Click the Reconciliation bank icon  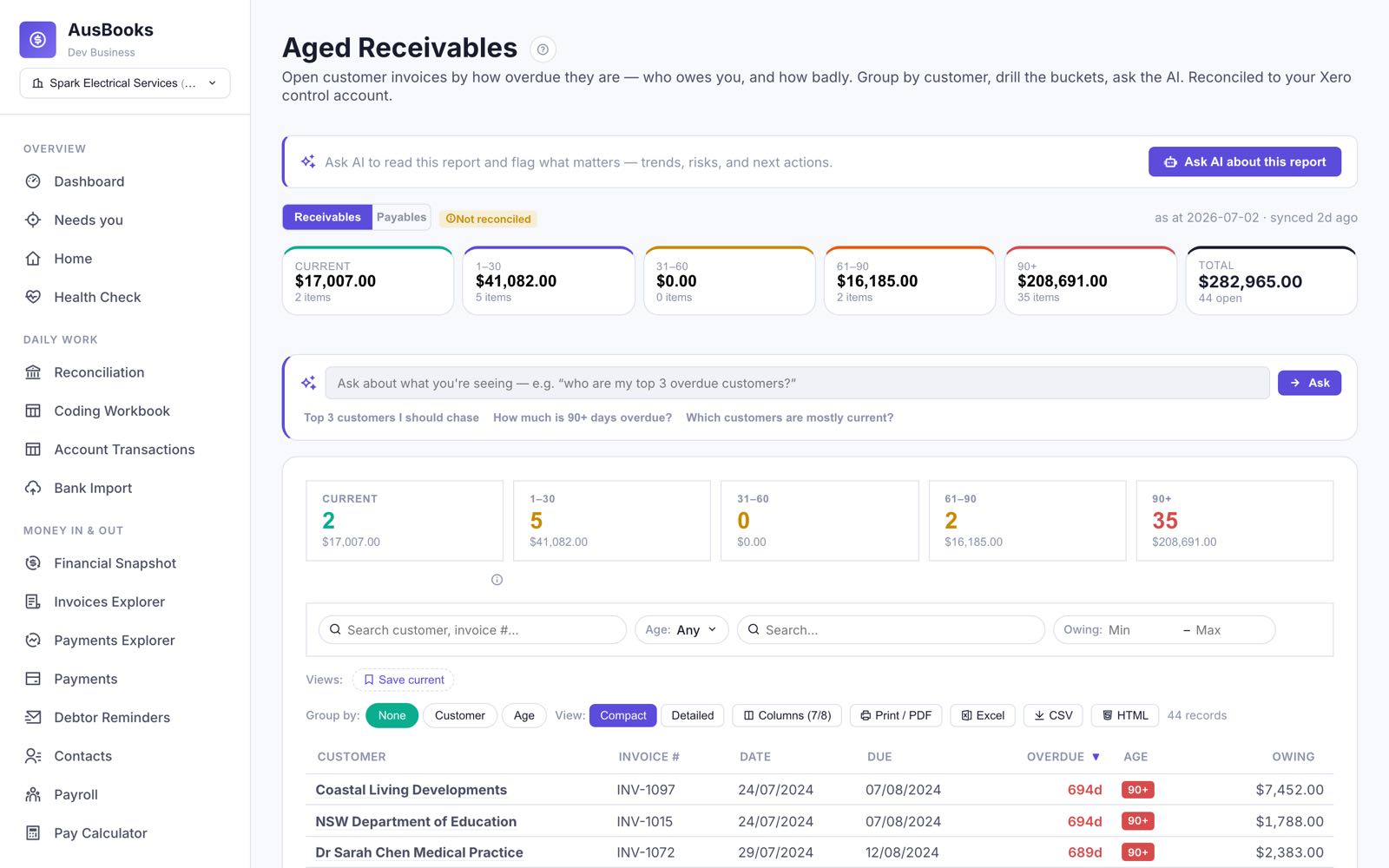(x=33, y=372)
